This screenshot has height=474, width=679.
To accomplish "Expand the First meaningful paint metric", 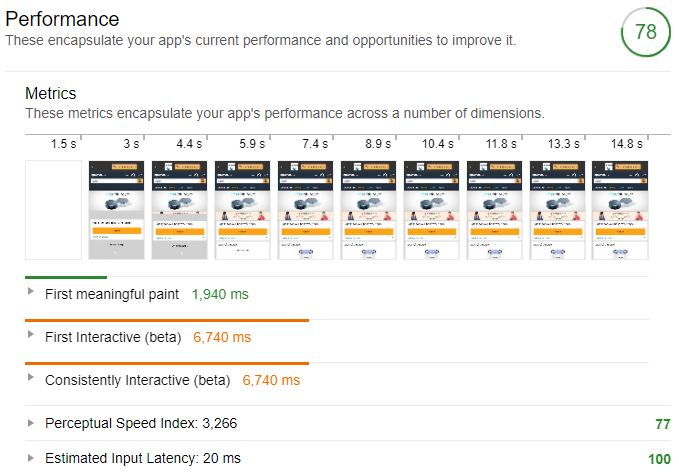I will pyautogui.click(x=32, y=294).
